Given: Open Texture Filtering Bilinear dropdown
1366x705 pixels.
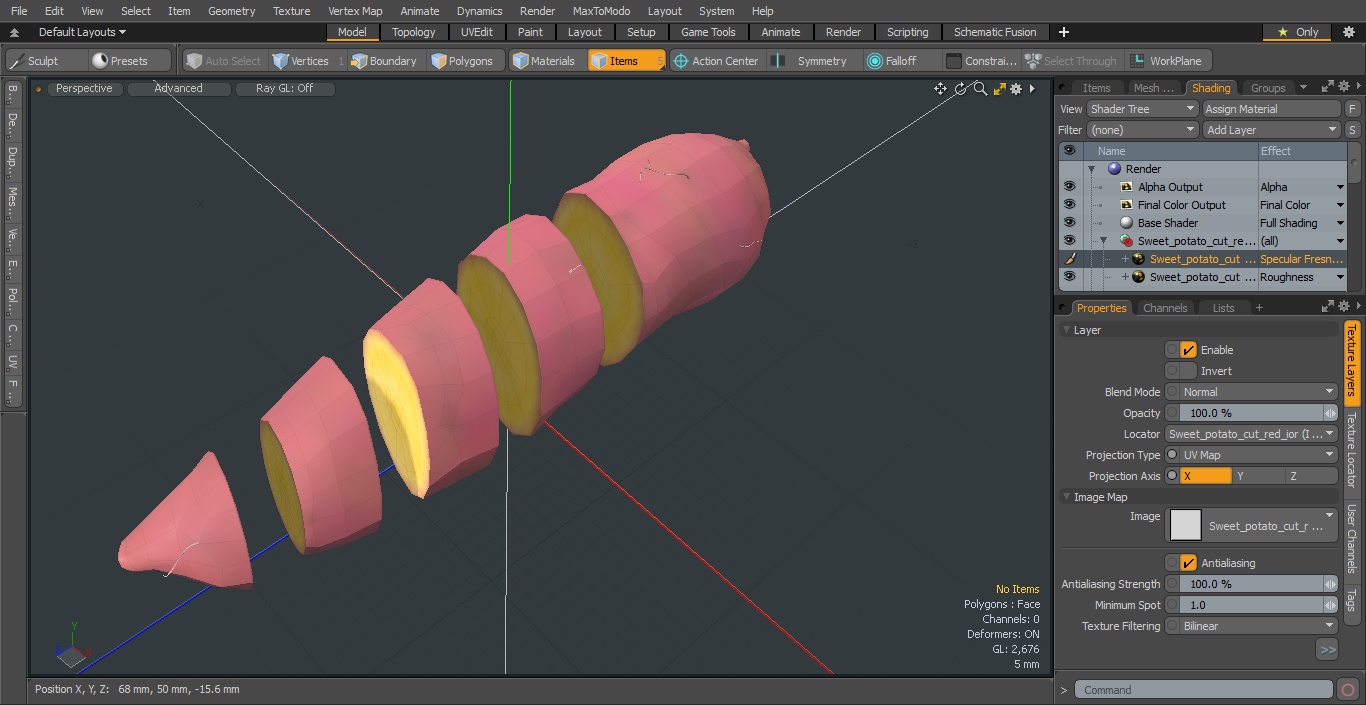Looking at the screenshot, I should point(1258,626).
